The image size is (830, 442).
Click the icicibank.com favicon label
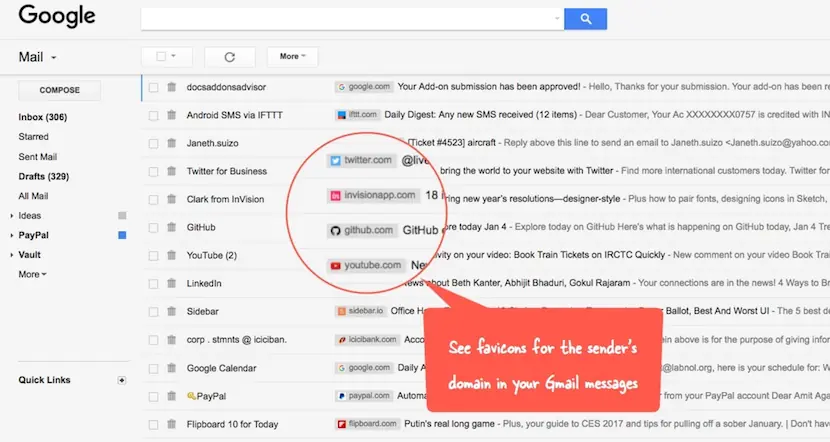click(x=367, y=339)
